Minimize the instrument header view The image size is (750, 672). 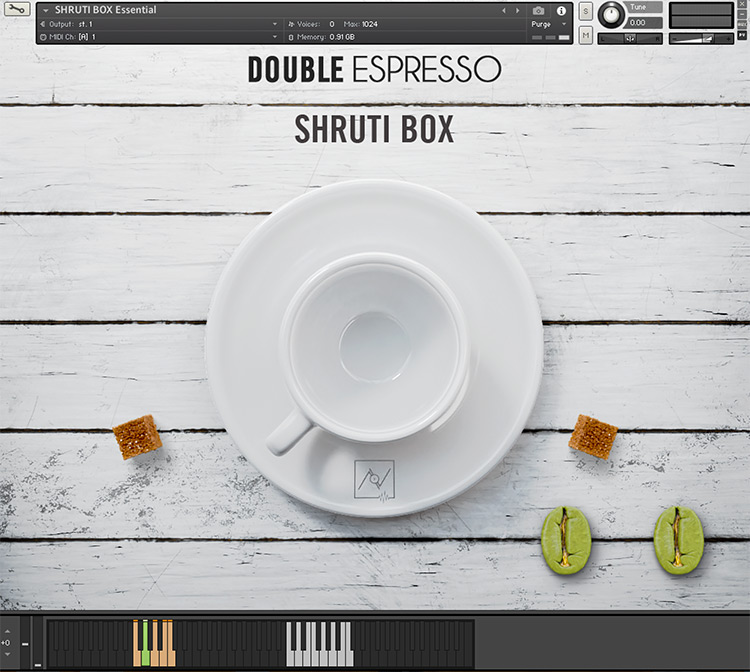coord(741,14)
